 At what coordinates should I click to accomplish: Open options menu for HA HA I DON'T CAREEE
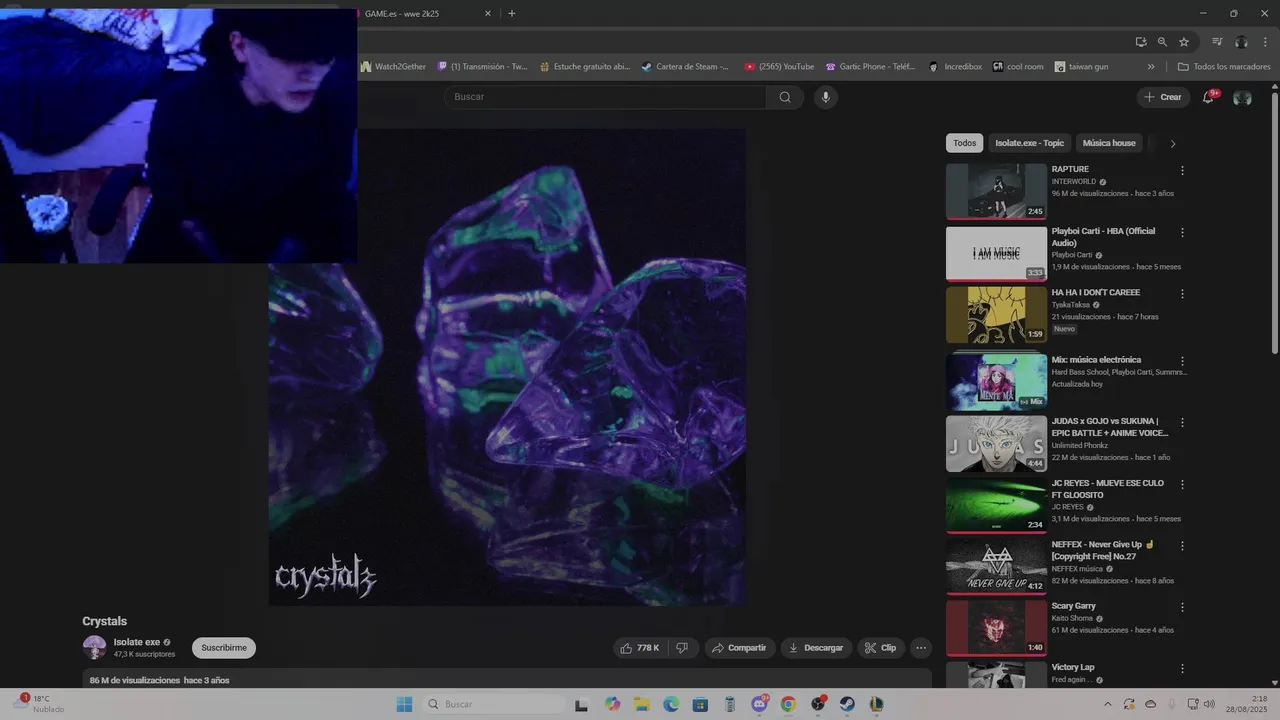click(x=1182, y=294)
